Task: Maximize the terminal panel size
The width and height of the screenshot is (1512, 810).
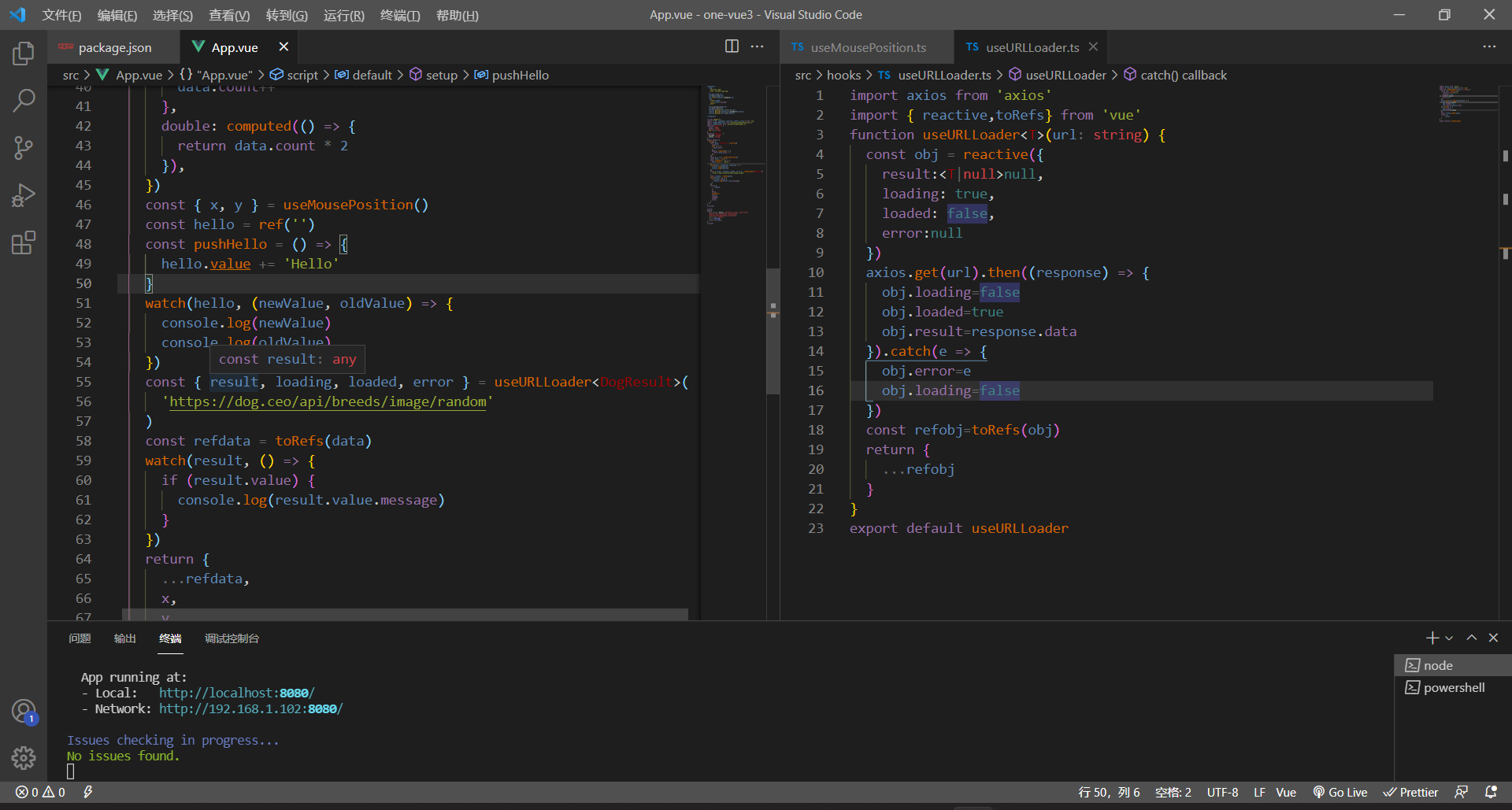Action: 1471,638
